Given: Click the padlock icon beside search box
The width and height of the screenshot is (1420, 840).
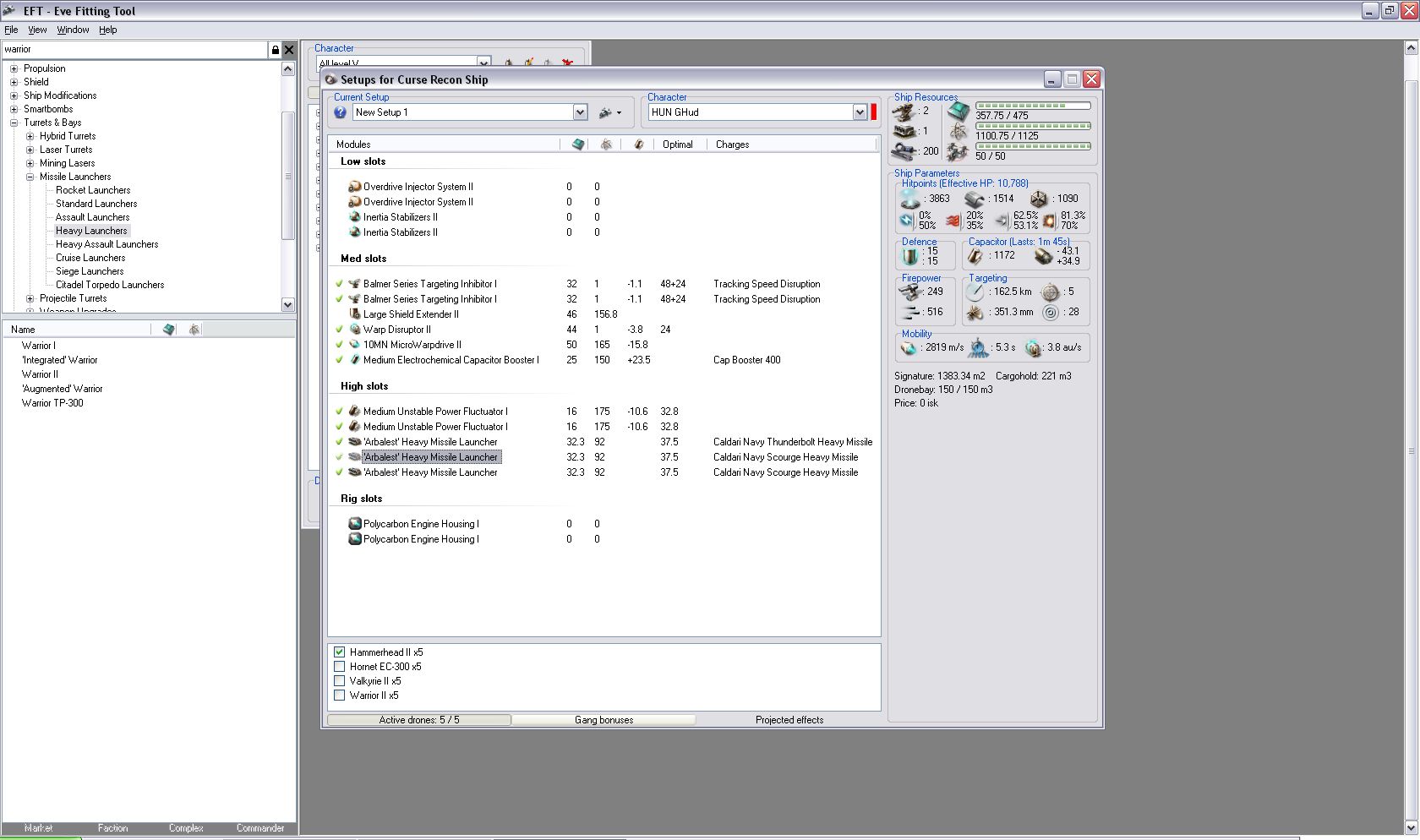Looking at the screenshot, I should [x=275, y=50].
